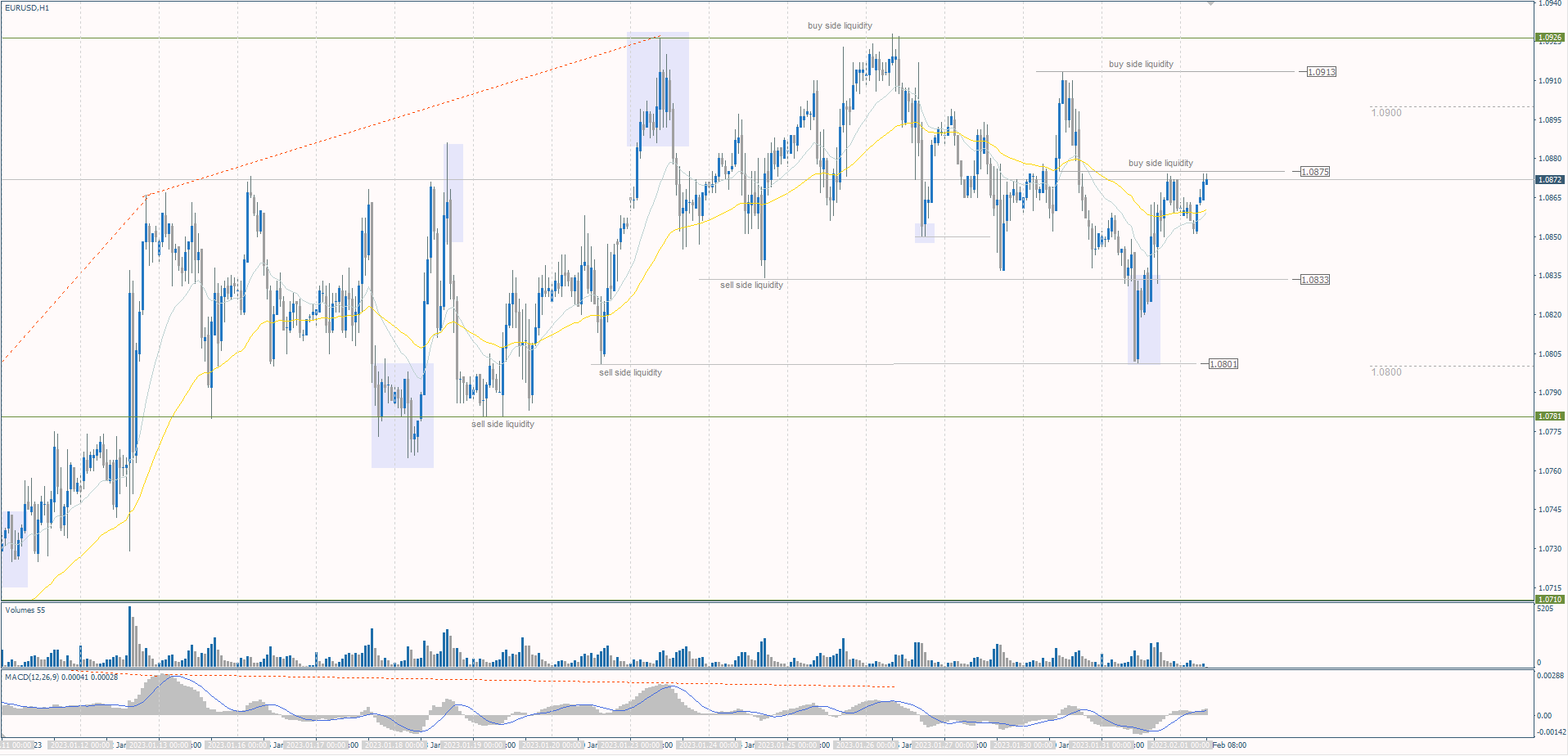This screenshot has width=1568, height=756.
Task: Select the small blue rectangle near 1.0850 line
Action: (925, 233)
